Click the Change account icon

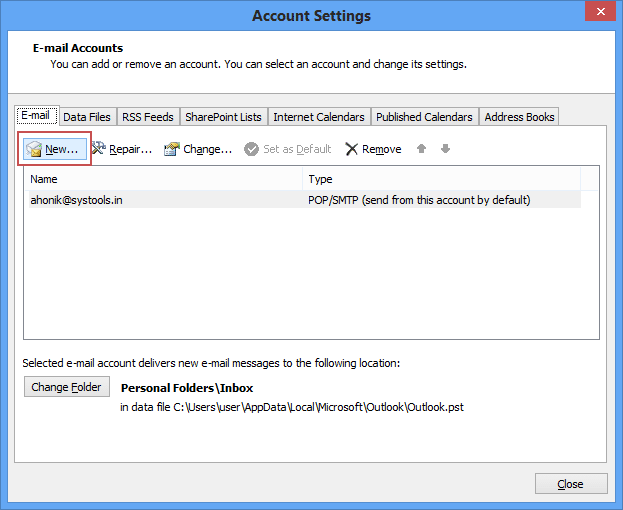(x=172, y=149)
